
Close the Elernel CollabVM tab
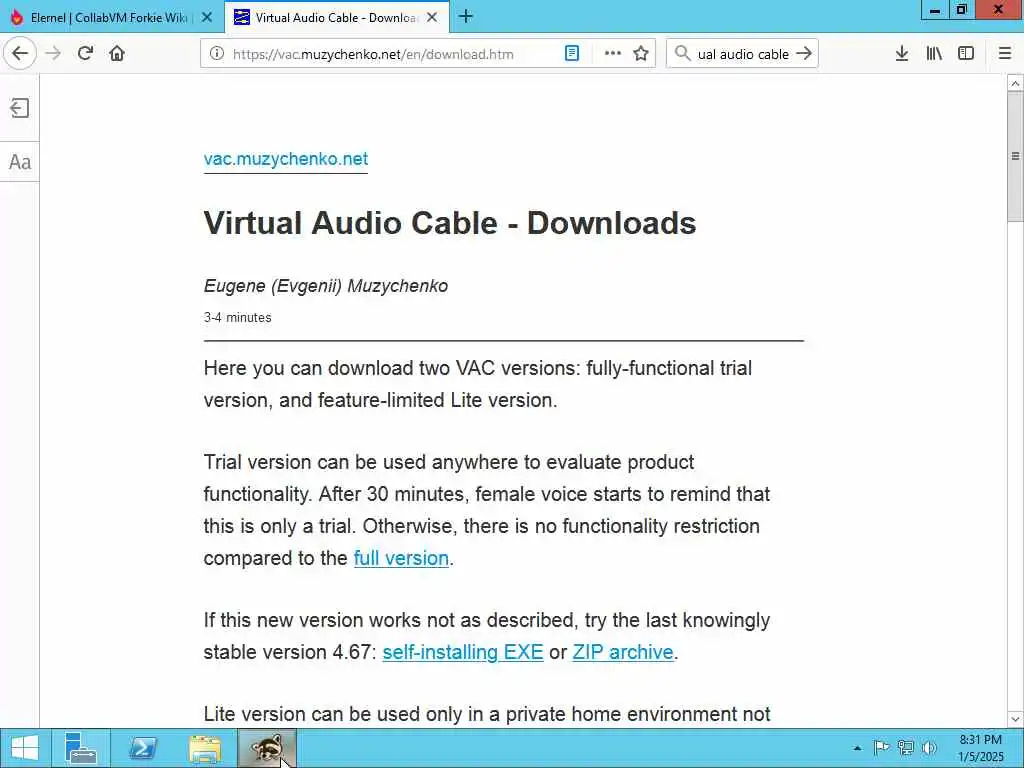[206, 18]
